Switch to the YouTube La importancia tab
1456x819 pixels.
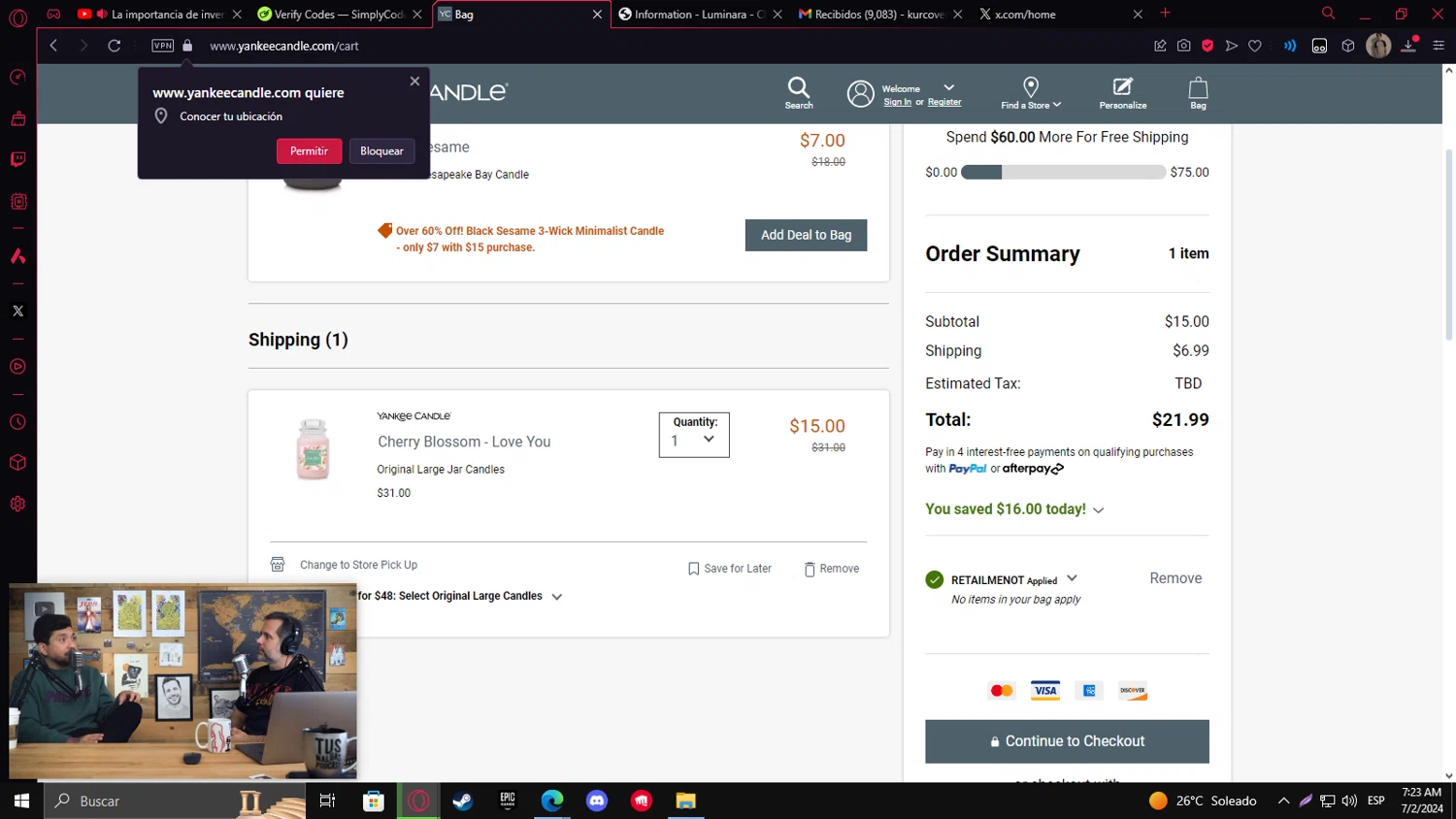pyautogui.click(x=158, y=15)
